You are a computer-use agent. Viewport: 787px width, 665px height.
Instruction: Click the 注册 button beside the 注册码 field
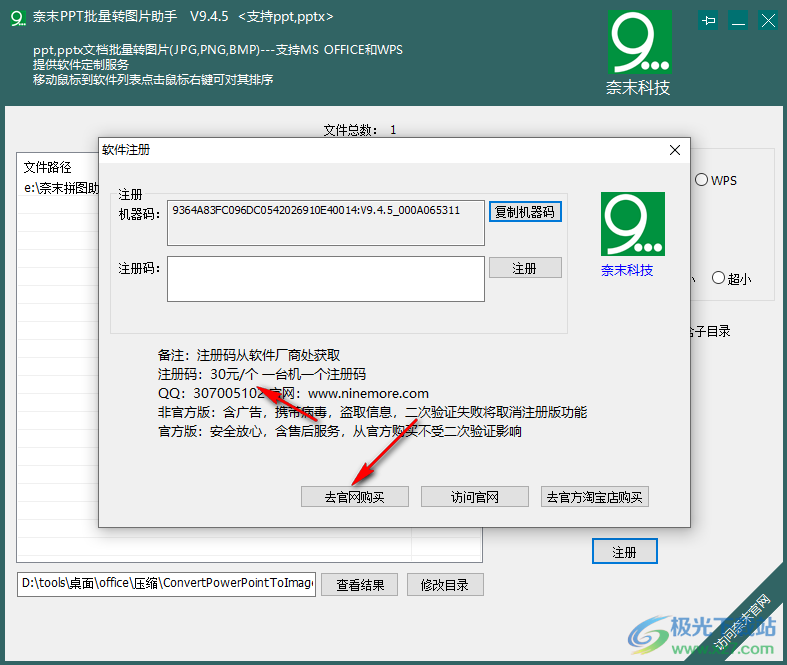click(525, 268)
